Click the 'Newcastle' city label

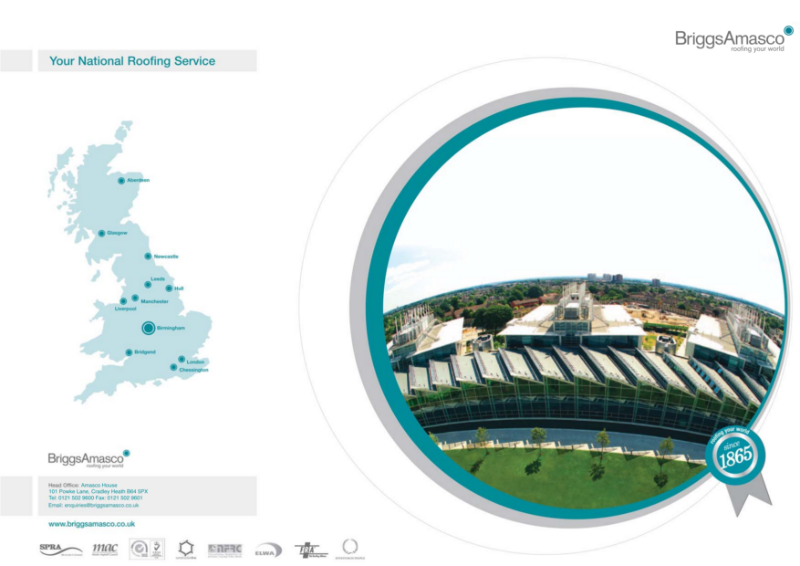click(166, 256)
